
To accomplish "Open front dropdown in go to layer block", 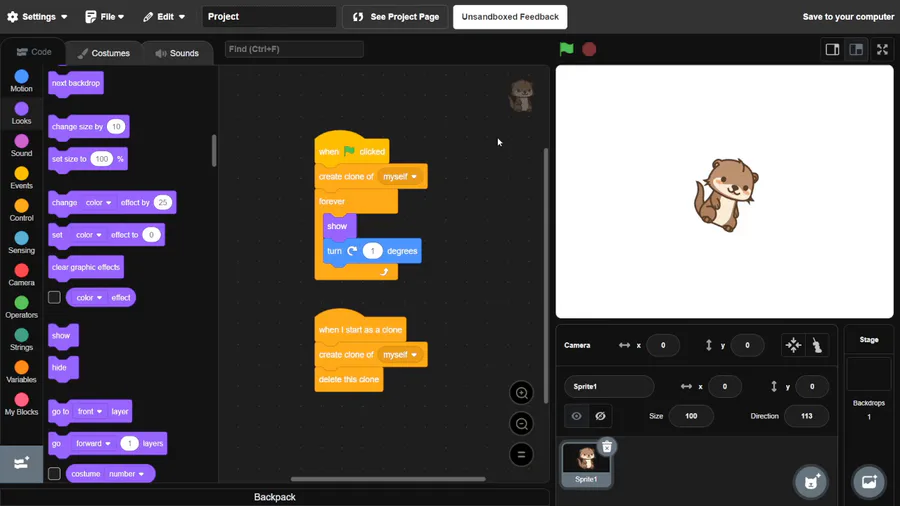I will 90,411.
